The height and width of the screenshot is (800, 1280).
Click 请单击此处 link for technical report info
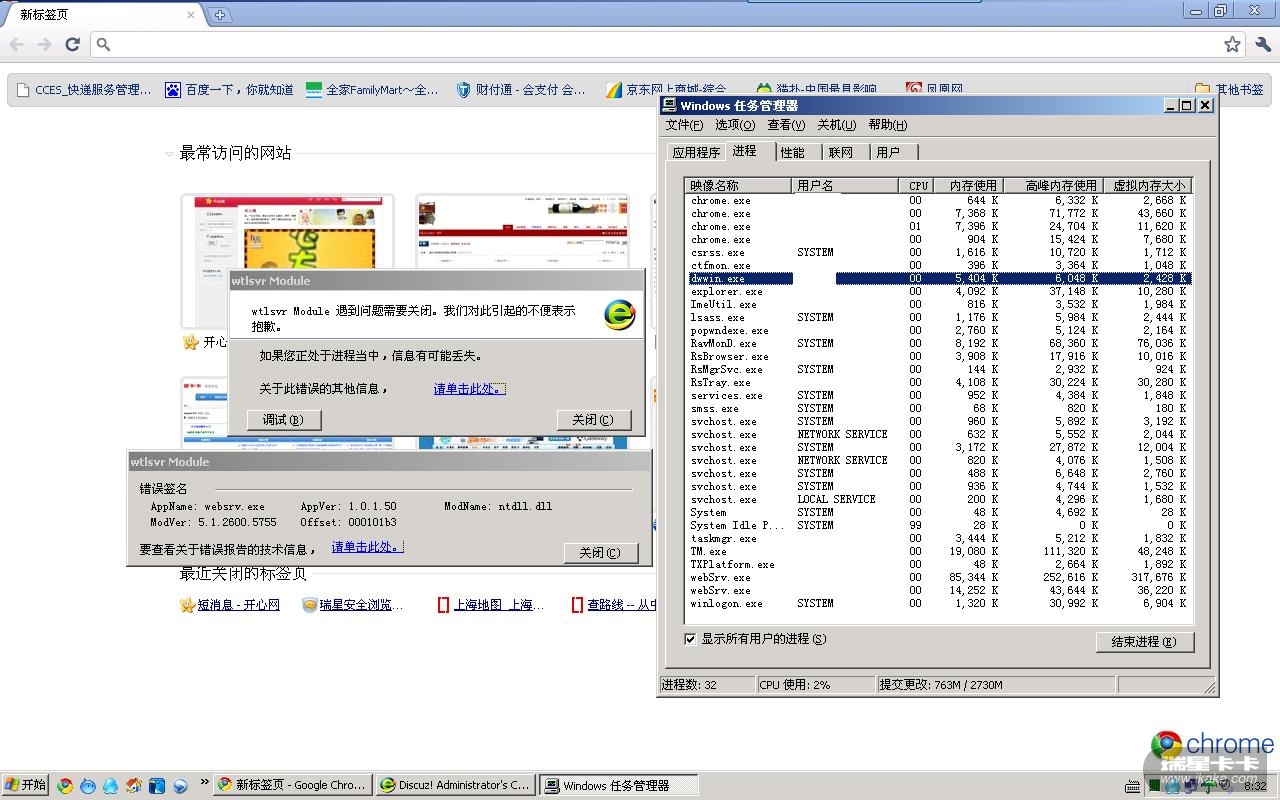point(367,547)
